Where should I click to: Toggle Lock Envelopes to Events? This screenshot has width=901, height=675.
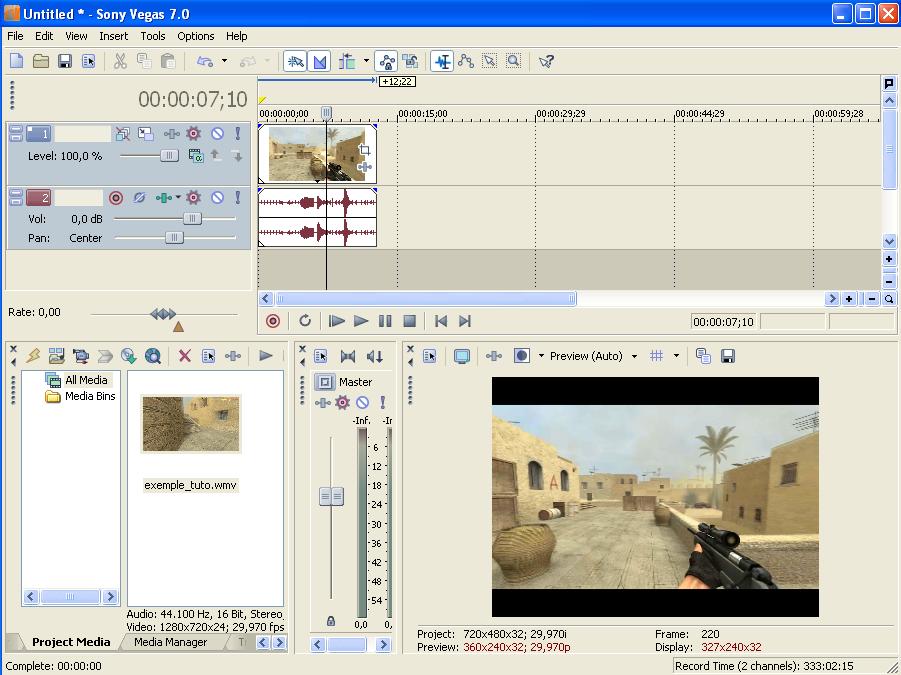click(387, 61)
